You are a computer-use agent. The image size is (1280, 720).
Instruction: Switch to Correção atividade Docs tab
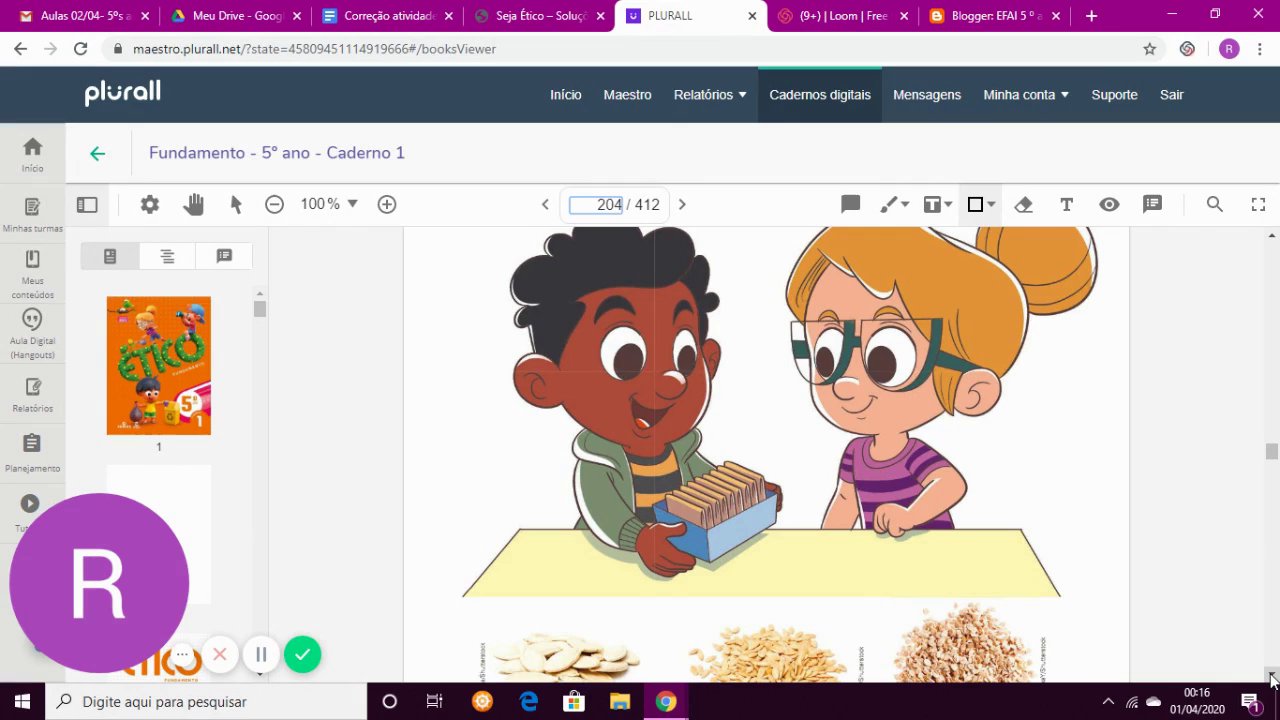coord(388,16)
